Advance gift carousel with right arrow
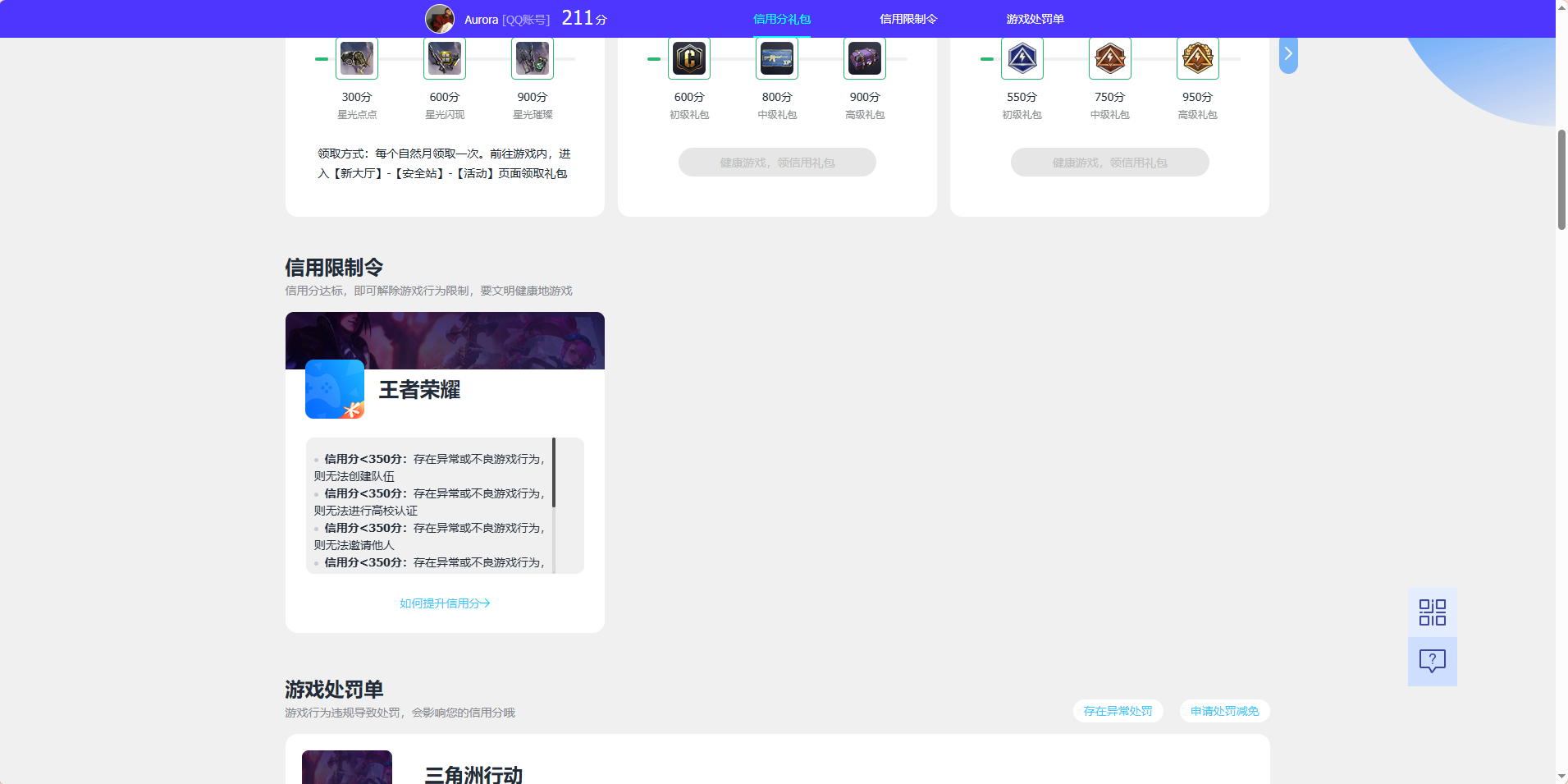 [x=1288, y=54]
